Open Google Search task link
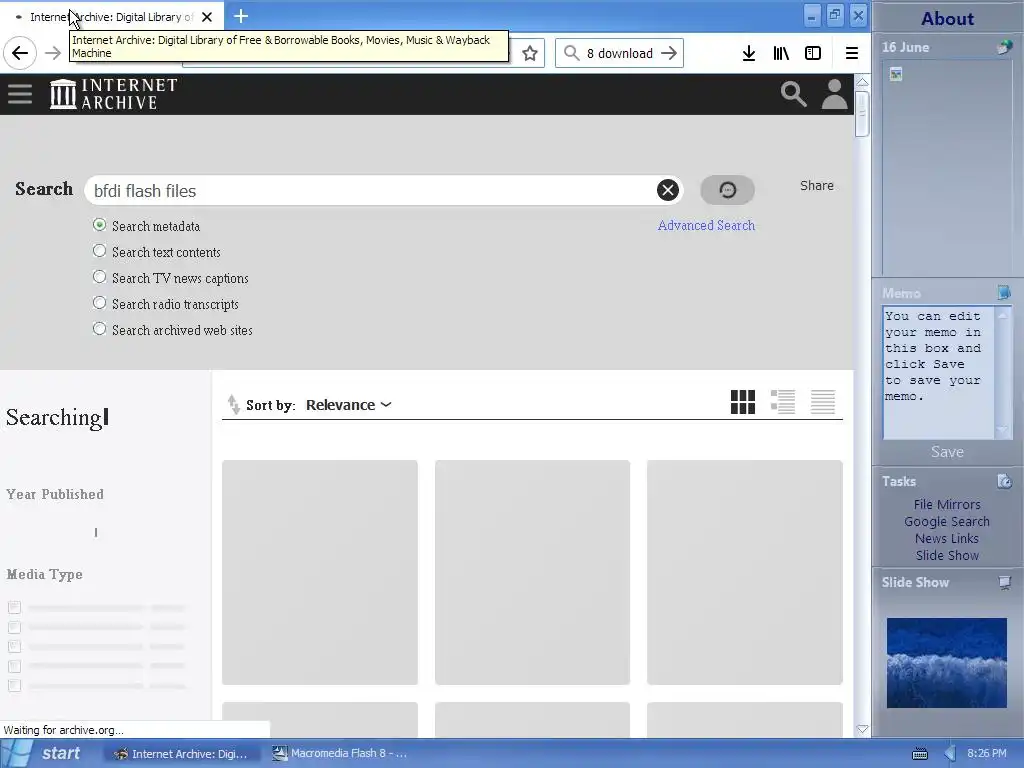Image resolution: width=1024 pixels, height=768 pixels. 947,521
